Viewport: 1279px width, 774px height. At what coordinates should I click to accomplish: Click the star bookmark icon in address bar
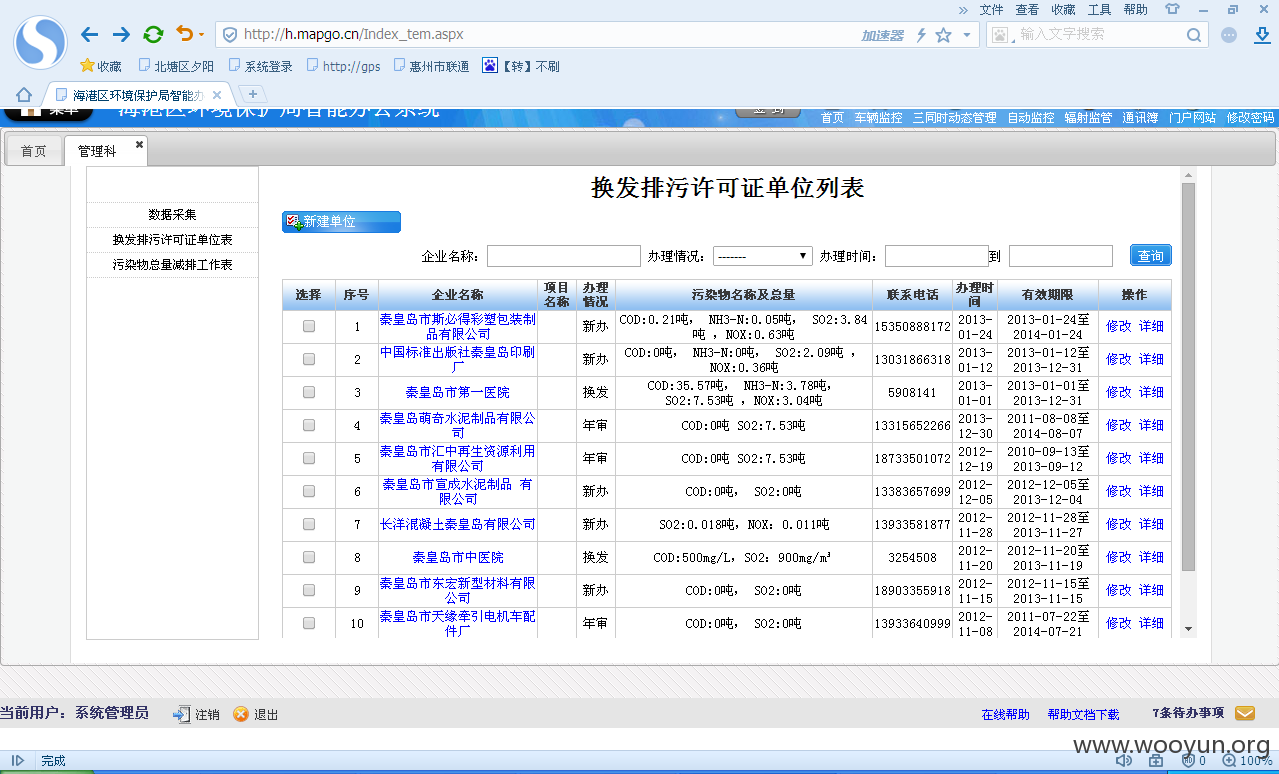(943, 35)
